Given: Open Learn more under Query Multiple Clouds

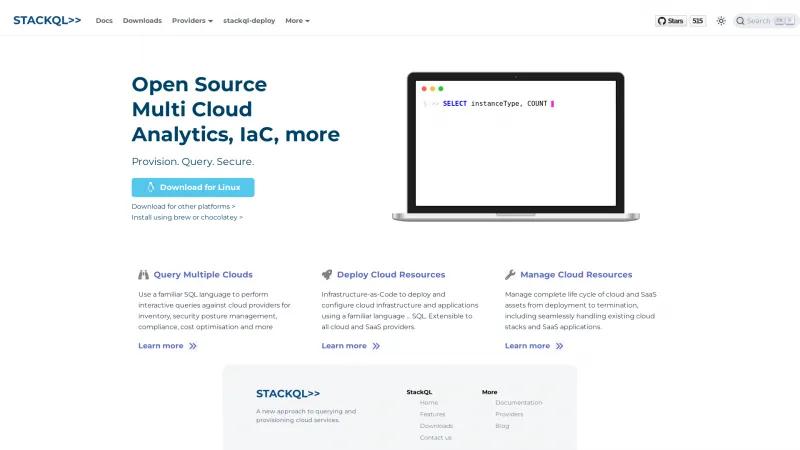Looking at the screenshot, I should coord(167,346).
